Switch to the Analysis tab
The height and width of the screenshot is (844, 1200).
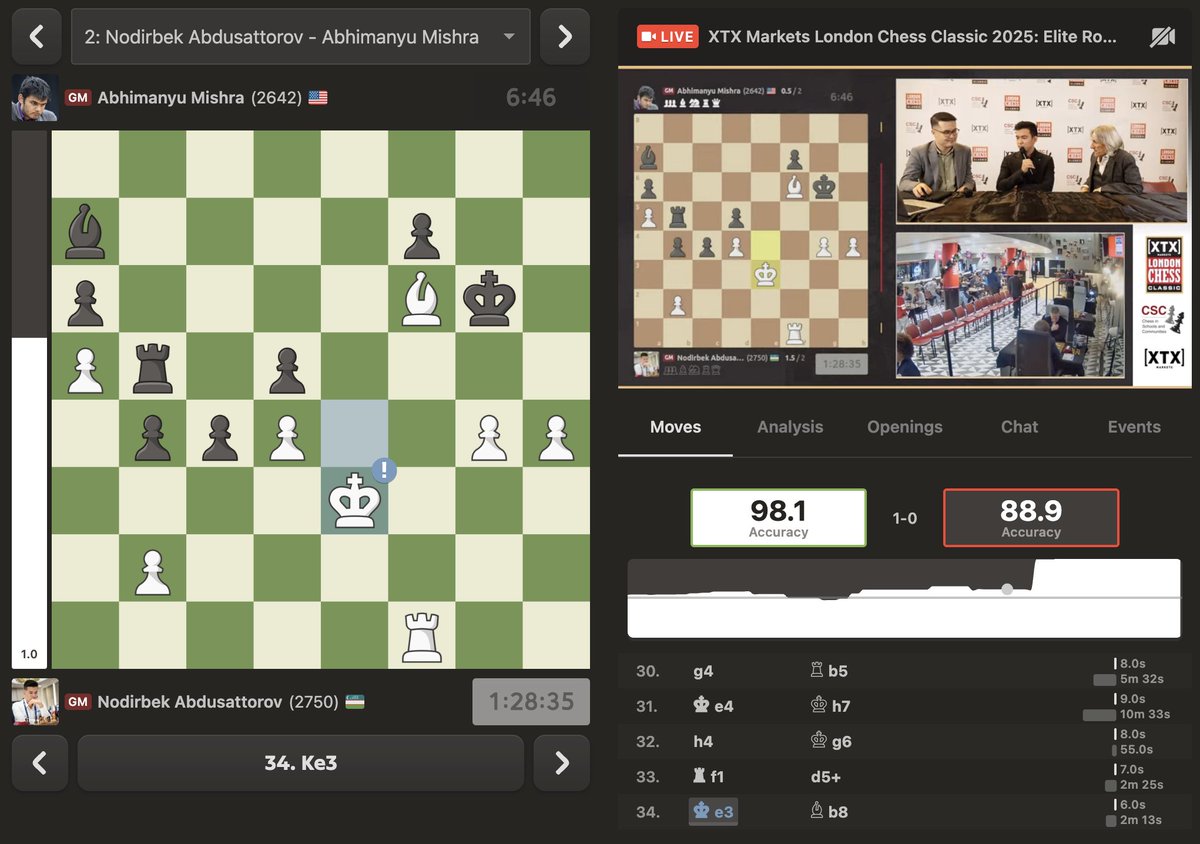[790, 427]
